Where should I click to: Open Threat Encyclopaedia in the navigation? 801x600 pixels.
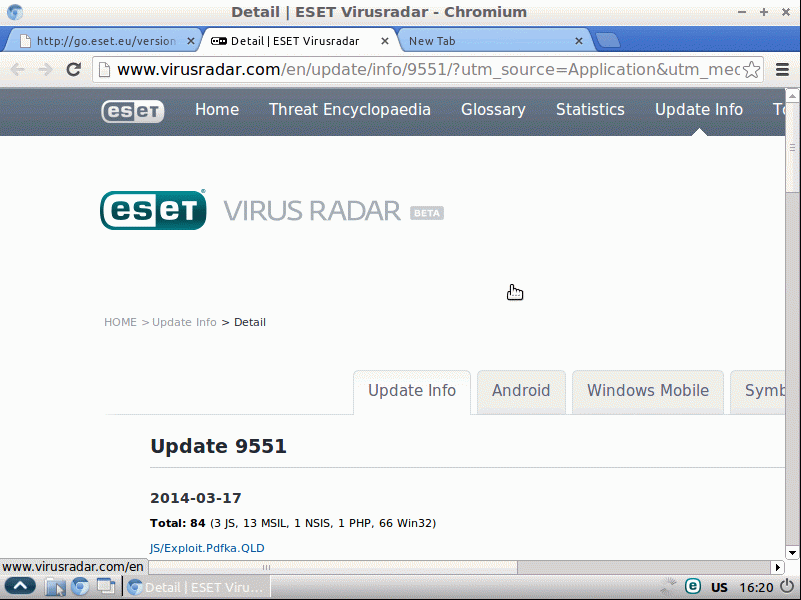[350, 109]
